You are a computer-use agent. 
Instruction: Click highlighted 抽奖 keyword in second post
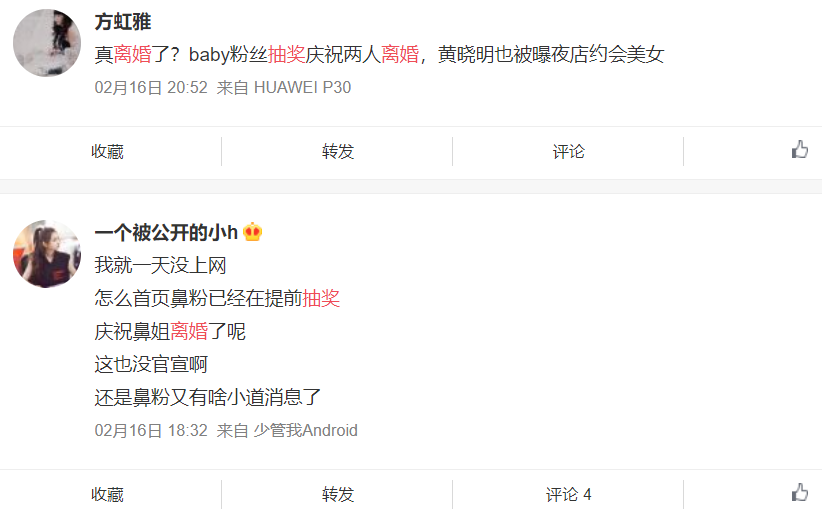321,298
